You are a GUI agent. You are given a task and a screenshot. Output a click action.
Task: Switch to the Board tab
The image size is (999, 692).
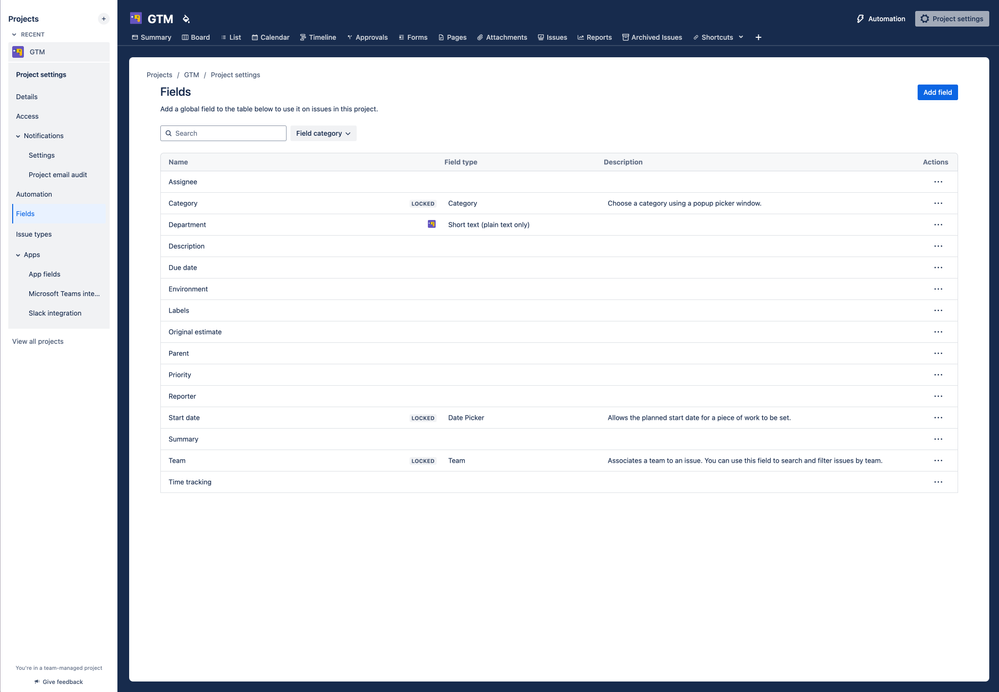(196, 37)
